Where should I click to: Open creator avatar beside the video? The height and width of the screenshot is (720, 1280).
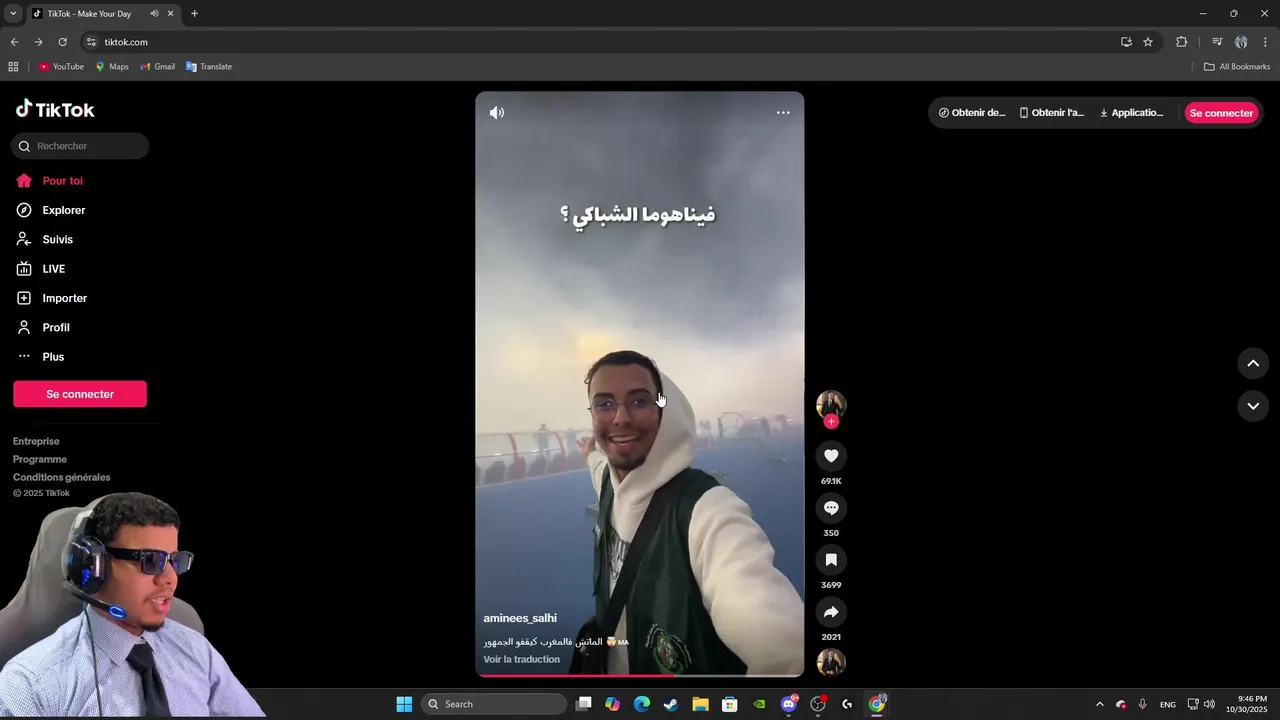coord(831,404)
